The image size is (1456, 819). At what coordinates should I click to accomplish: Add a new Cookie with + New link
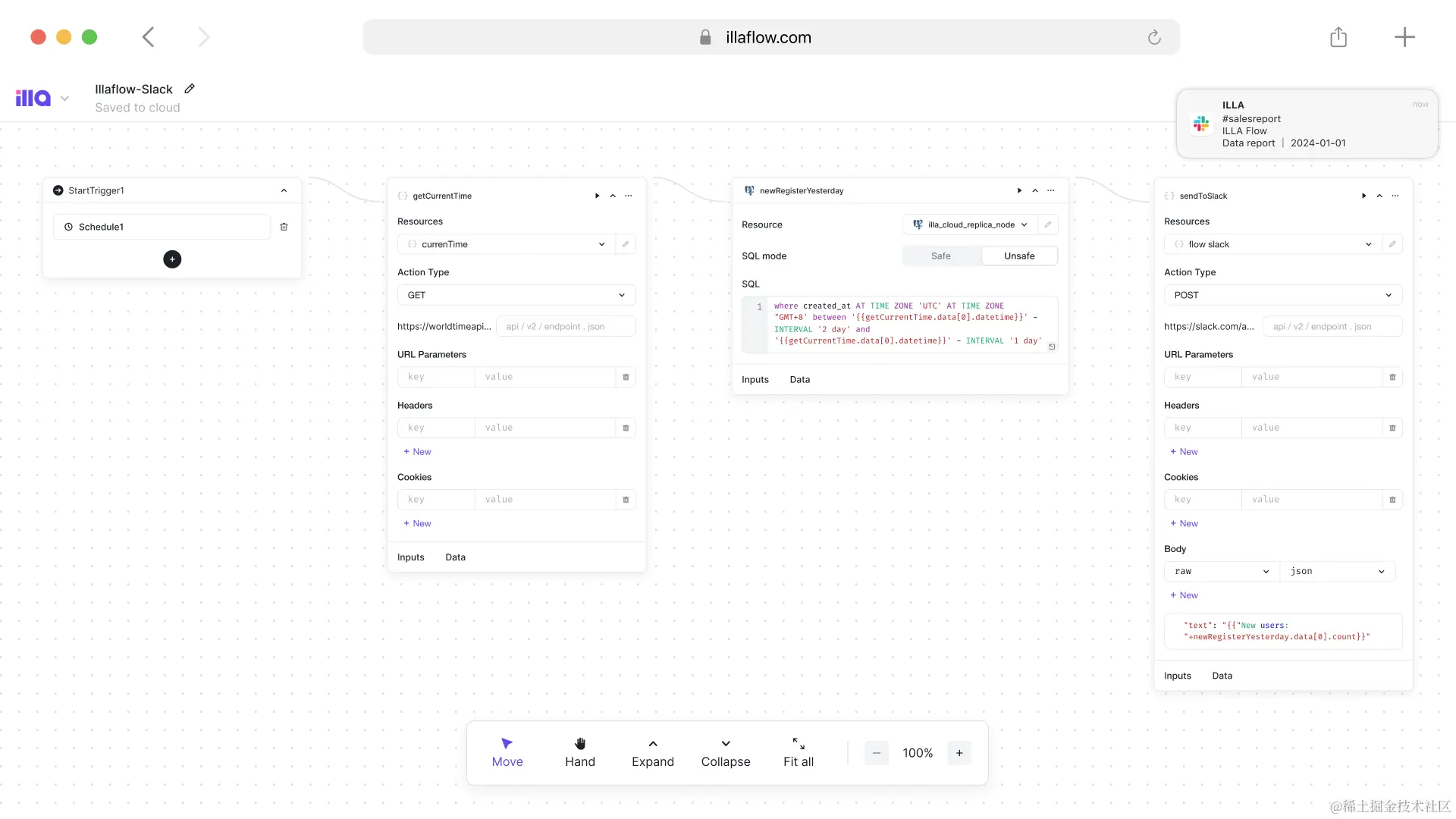point(416,523)
